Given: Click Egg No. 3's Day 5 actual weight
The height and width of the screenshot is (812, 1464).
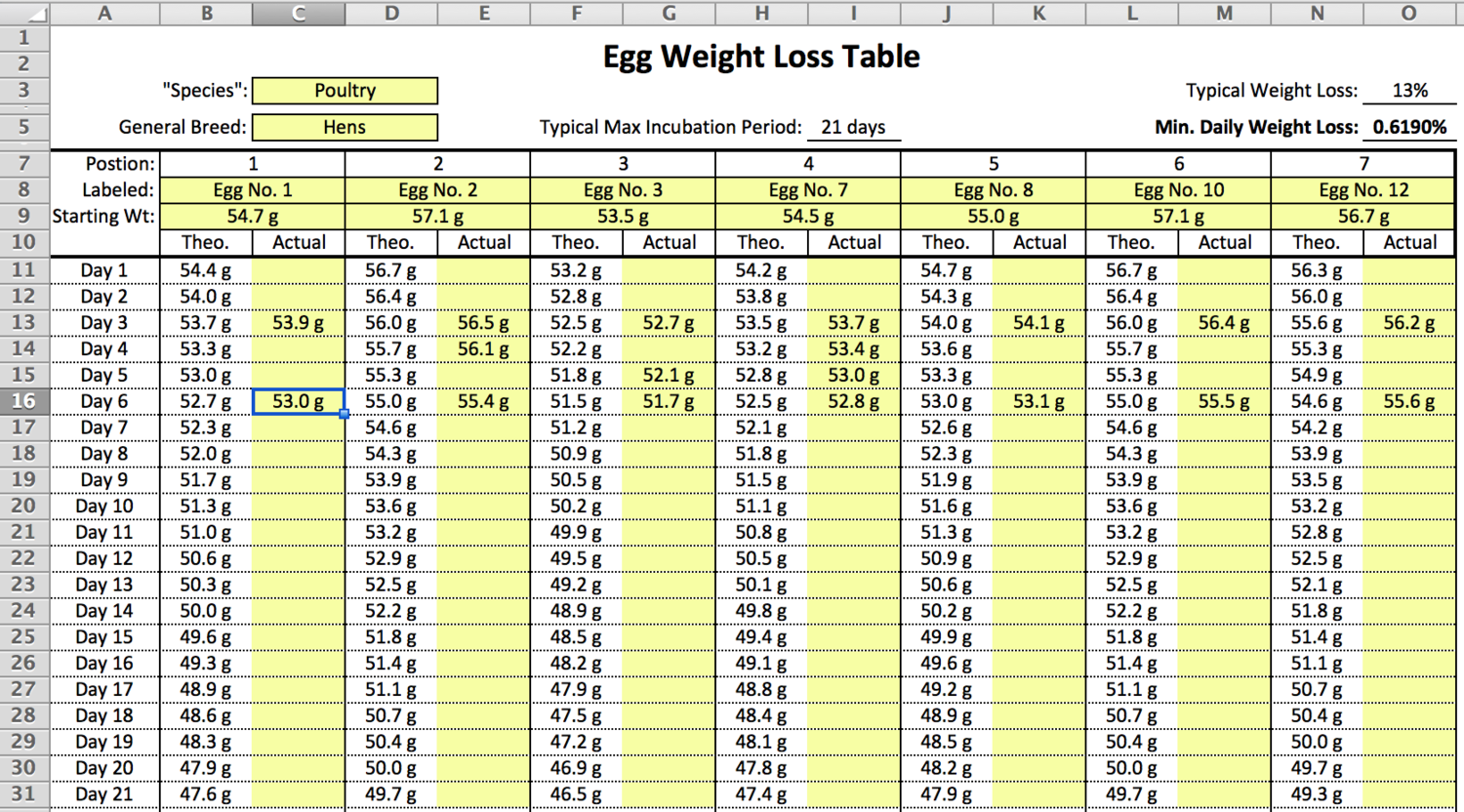Looking at the screenshot, I should (x=669, y=376).
